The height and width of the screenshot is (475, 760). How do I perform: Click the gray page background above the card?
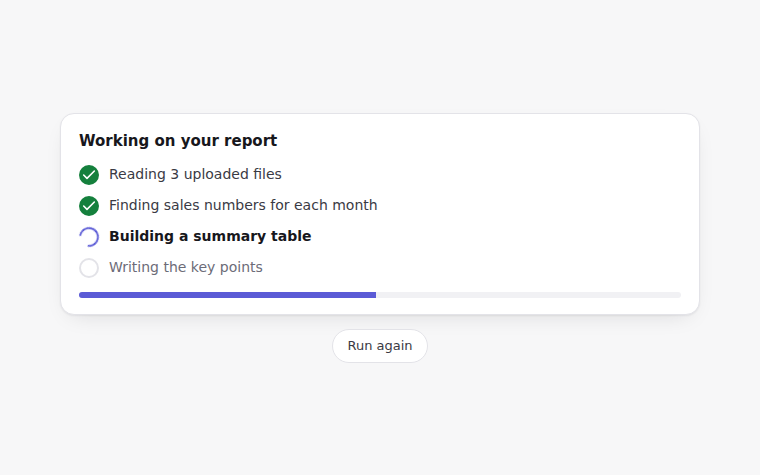(380, 53)
